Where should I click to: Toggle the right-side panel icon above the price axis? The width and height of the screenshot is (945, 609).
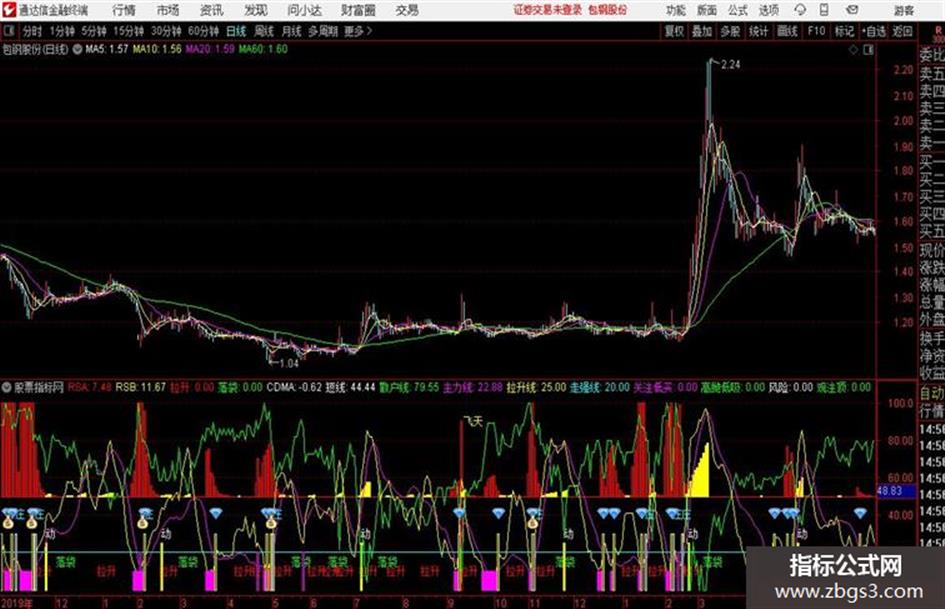[x=868, y=50]
